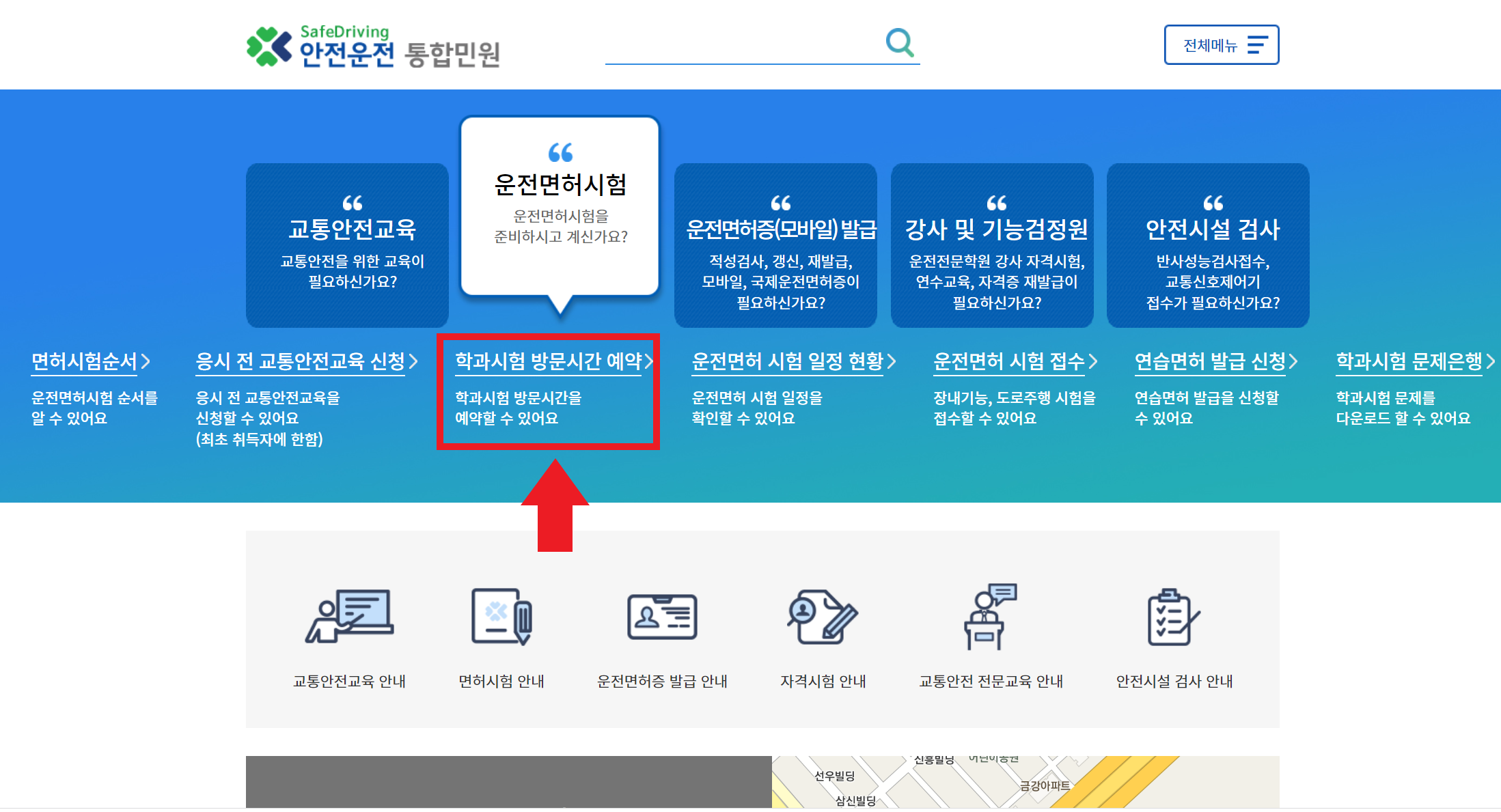Click the SafeDriving 안전운전 통합민원 logo
Screen dimensions: 1501x812
pos(373,46)
